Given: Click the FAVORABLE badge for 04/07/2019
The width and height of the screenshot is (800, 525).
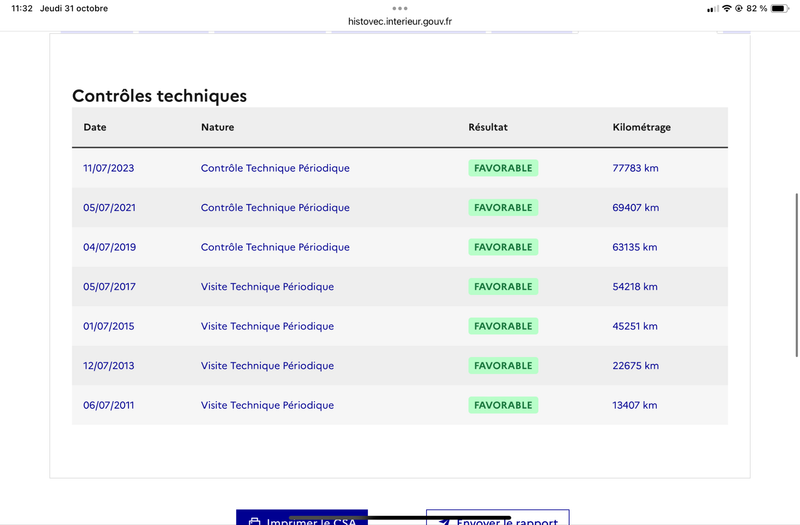Looking at the screenshot, I should point(503,247).
